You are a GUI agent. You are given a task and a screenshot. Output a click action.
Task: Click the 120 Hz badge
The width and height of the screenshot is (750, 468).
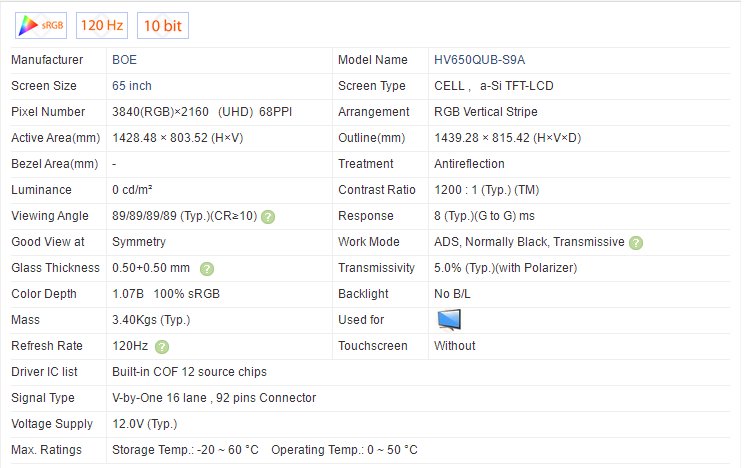[103, 24]
